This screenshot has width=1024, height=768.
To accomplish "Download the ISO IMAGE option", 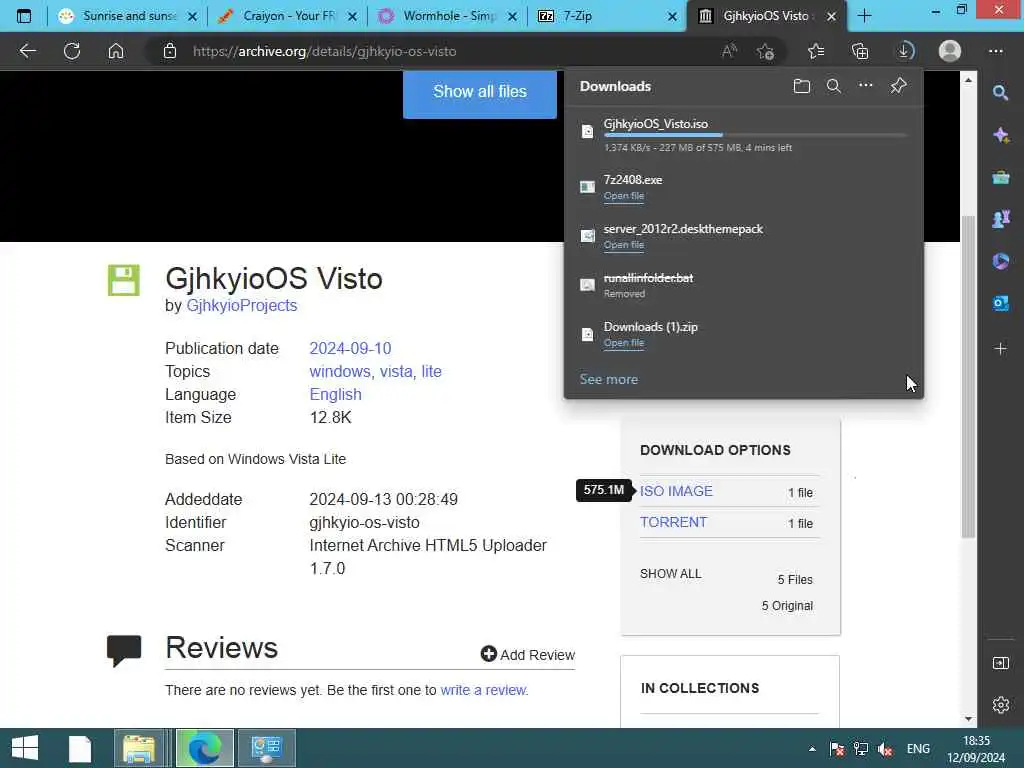I will tap(676, 491).
